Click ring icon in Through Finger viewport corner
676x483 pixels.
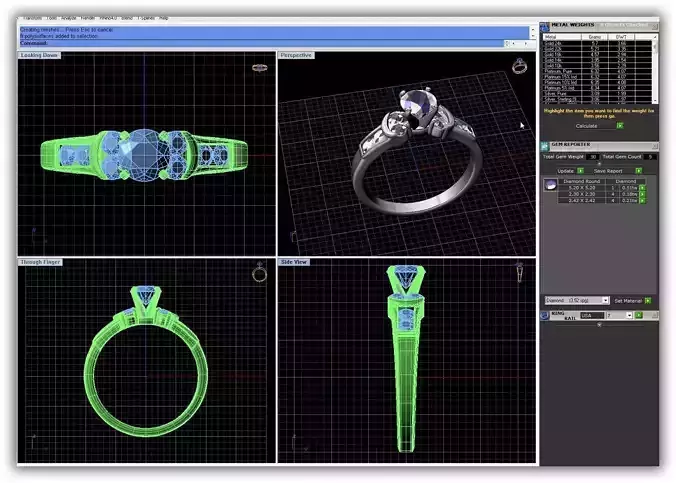point(259,272)
